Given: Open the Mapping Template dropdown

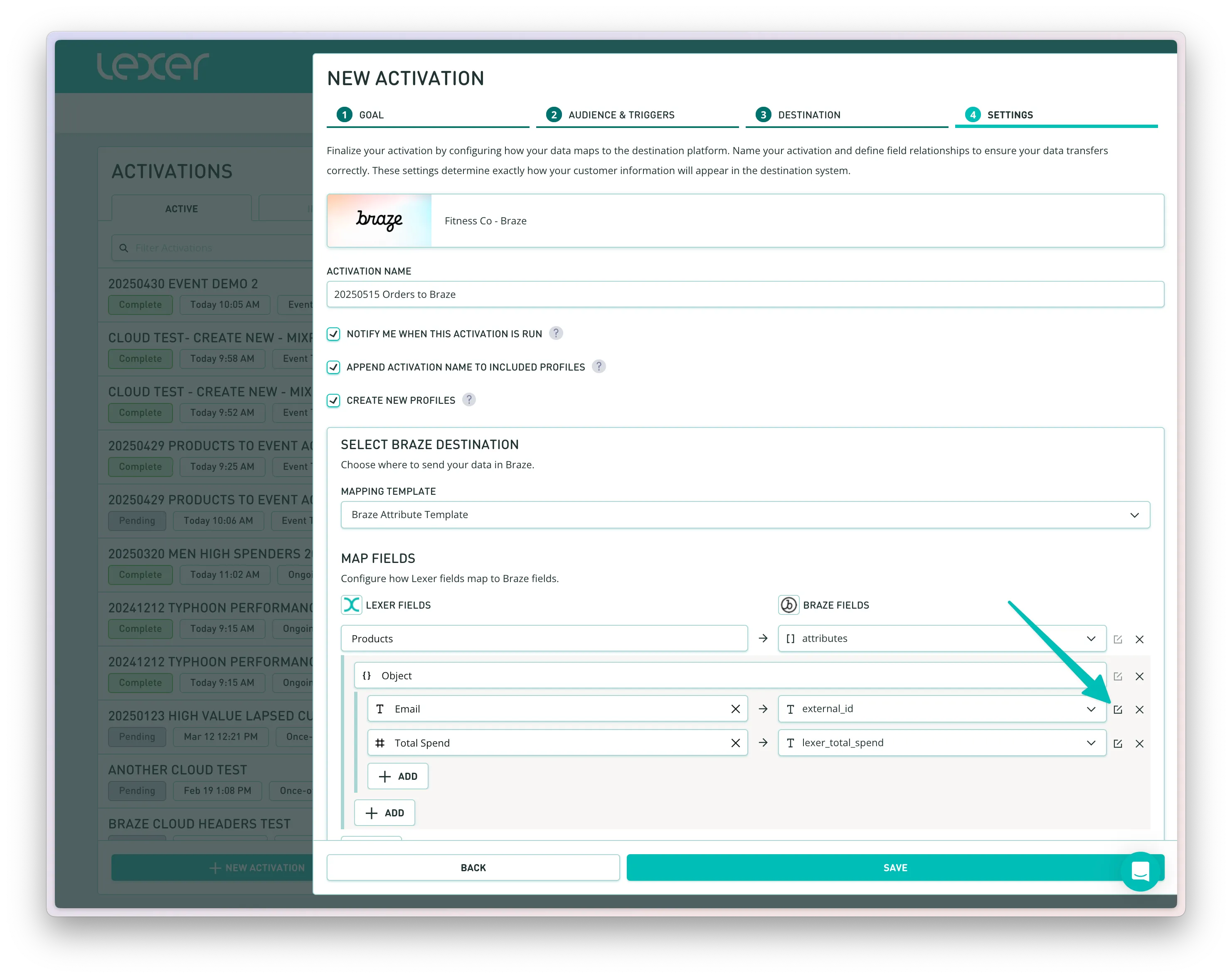Looking at the screenshot, I should pyautogui.click(x=744, y=515).
